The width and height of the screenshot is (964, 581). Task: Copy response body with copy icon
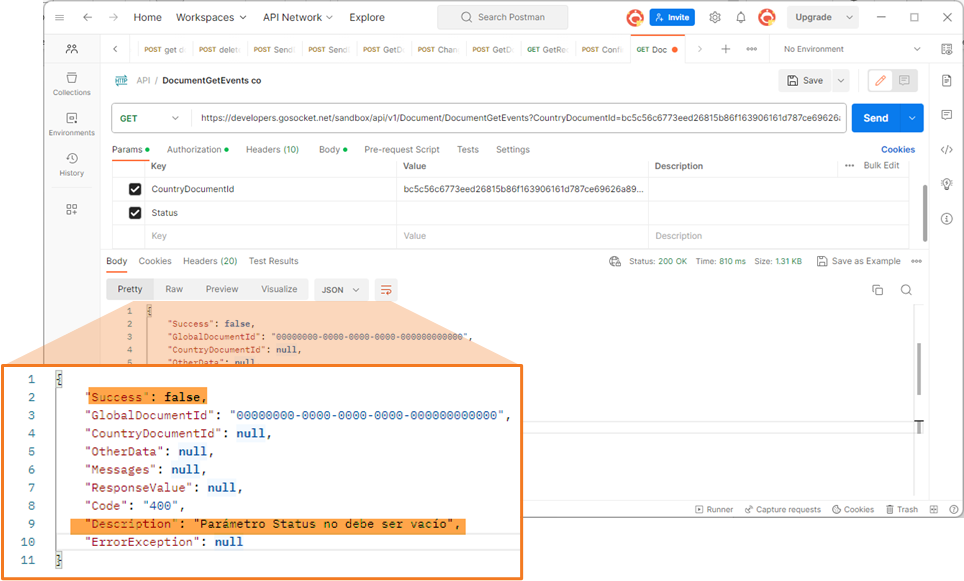(877, 290)
